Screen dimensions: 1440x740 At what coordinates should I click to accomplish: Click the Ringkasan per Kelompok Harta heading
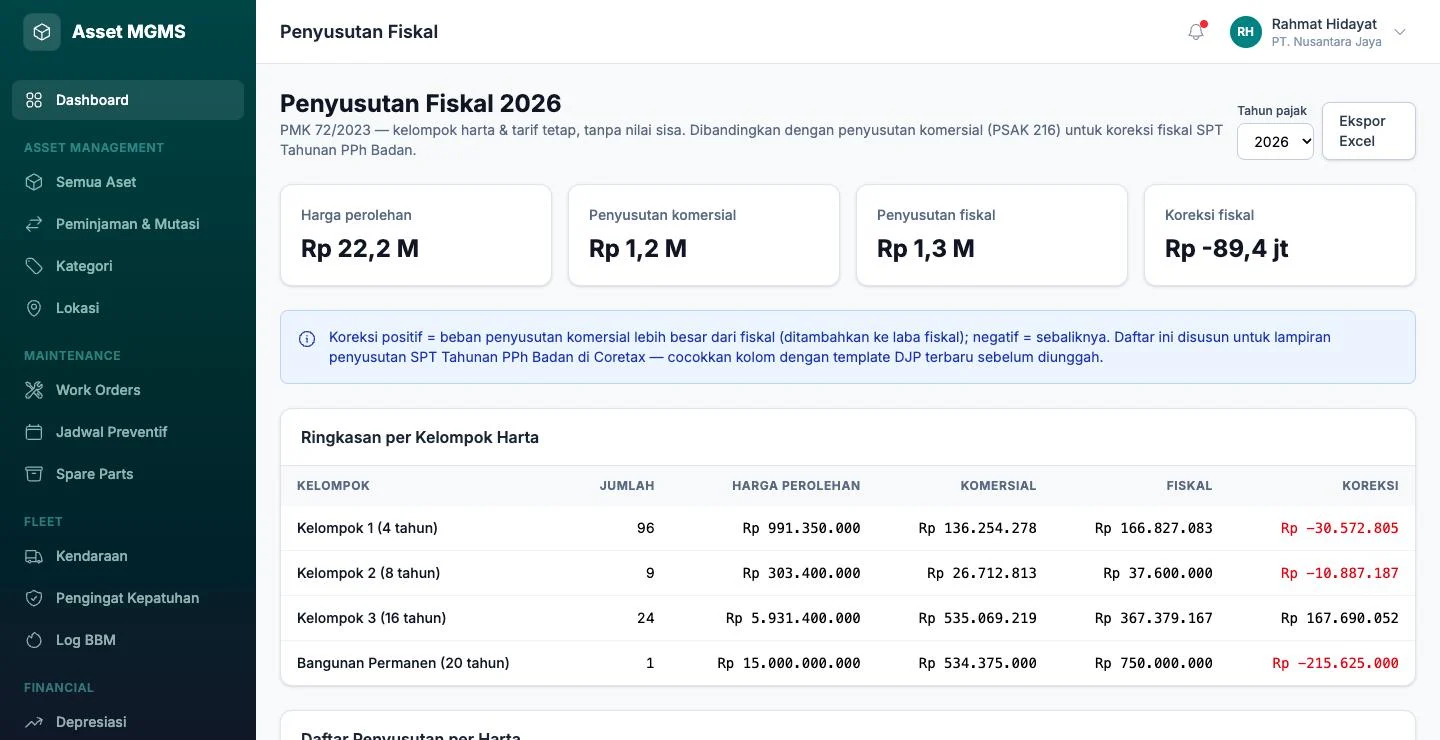point(420,437)
